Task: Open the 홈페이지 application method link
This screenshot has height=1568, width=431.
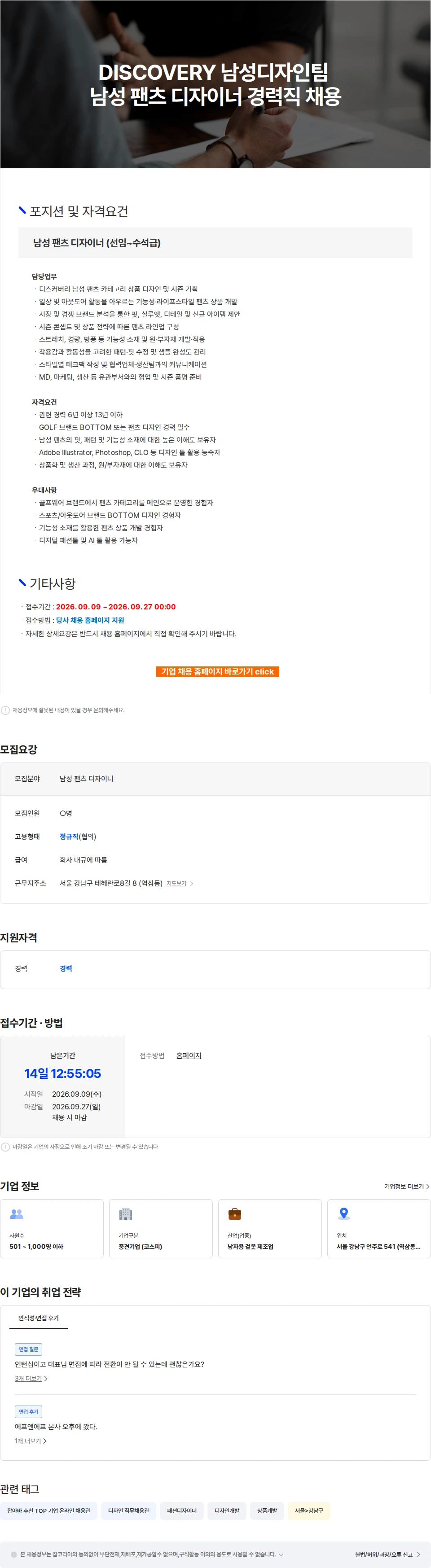Action: click(189, 1056)
